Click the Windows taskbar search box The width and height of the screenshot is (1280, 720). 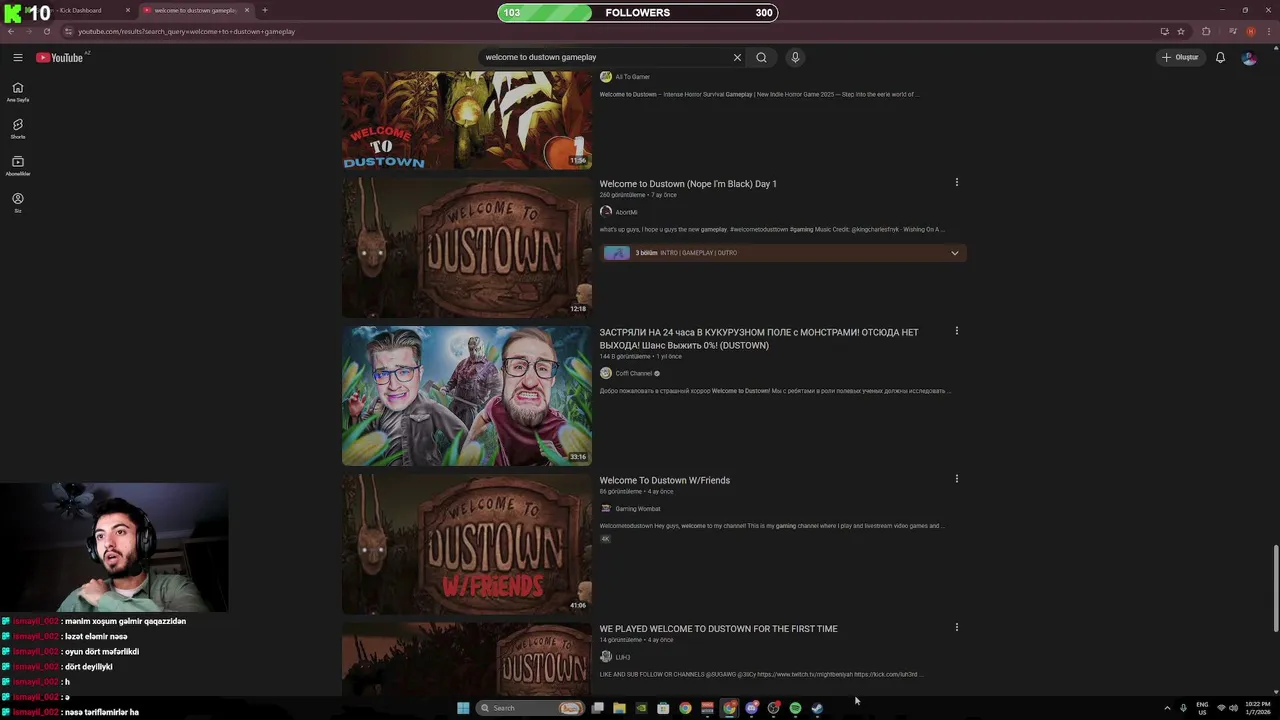coord(530,708)
